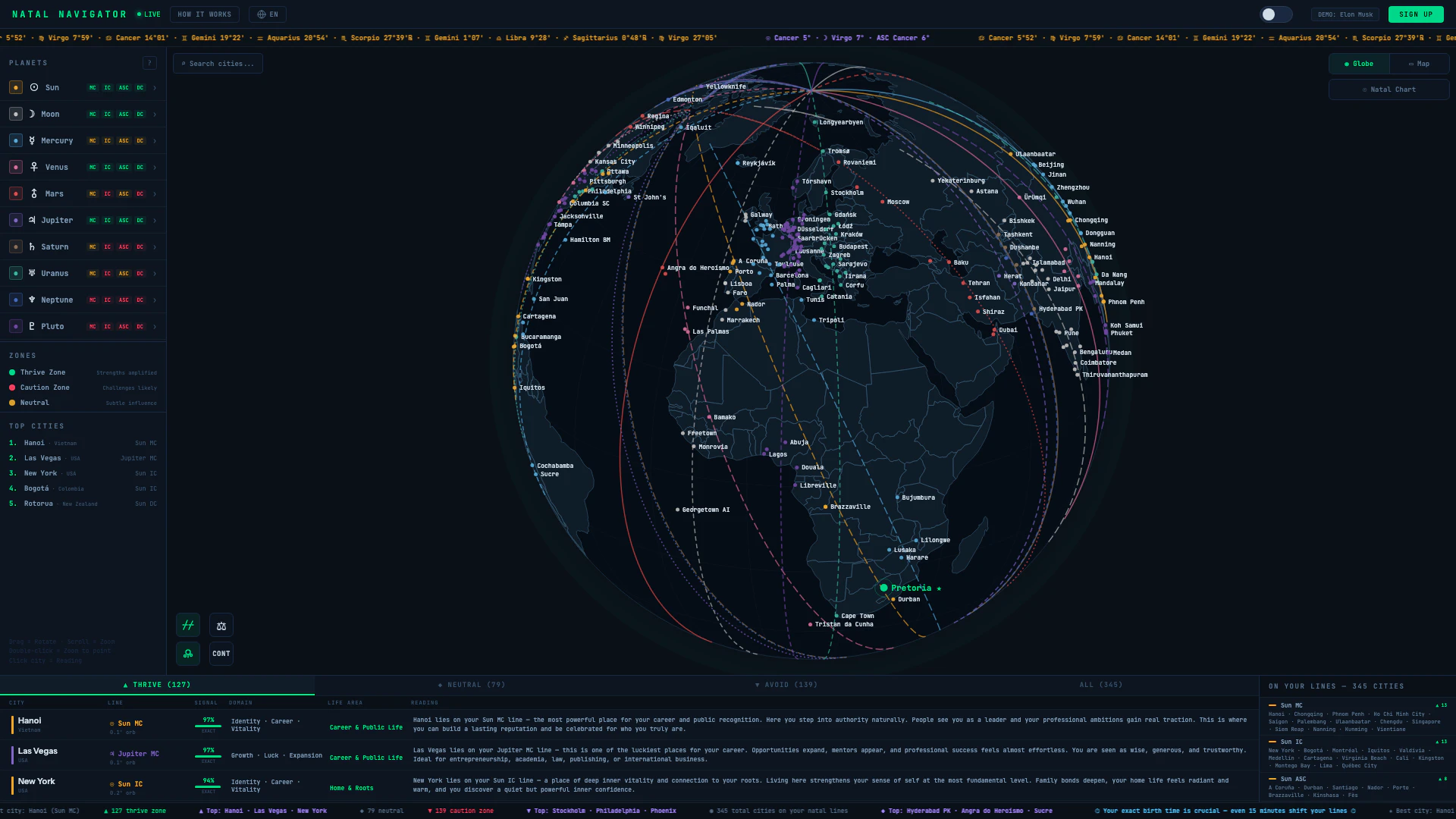Expand the Moon row chevron
This screenshot has width=1456, height=819.
click(x=155, y=115)
